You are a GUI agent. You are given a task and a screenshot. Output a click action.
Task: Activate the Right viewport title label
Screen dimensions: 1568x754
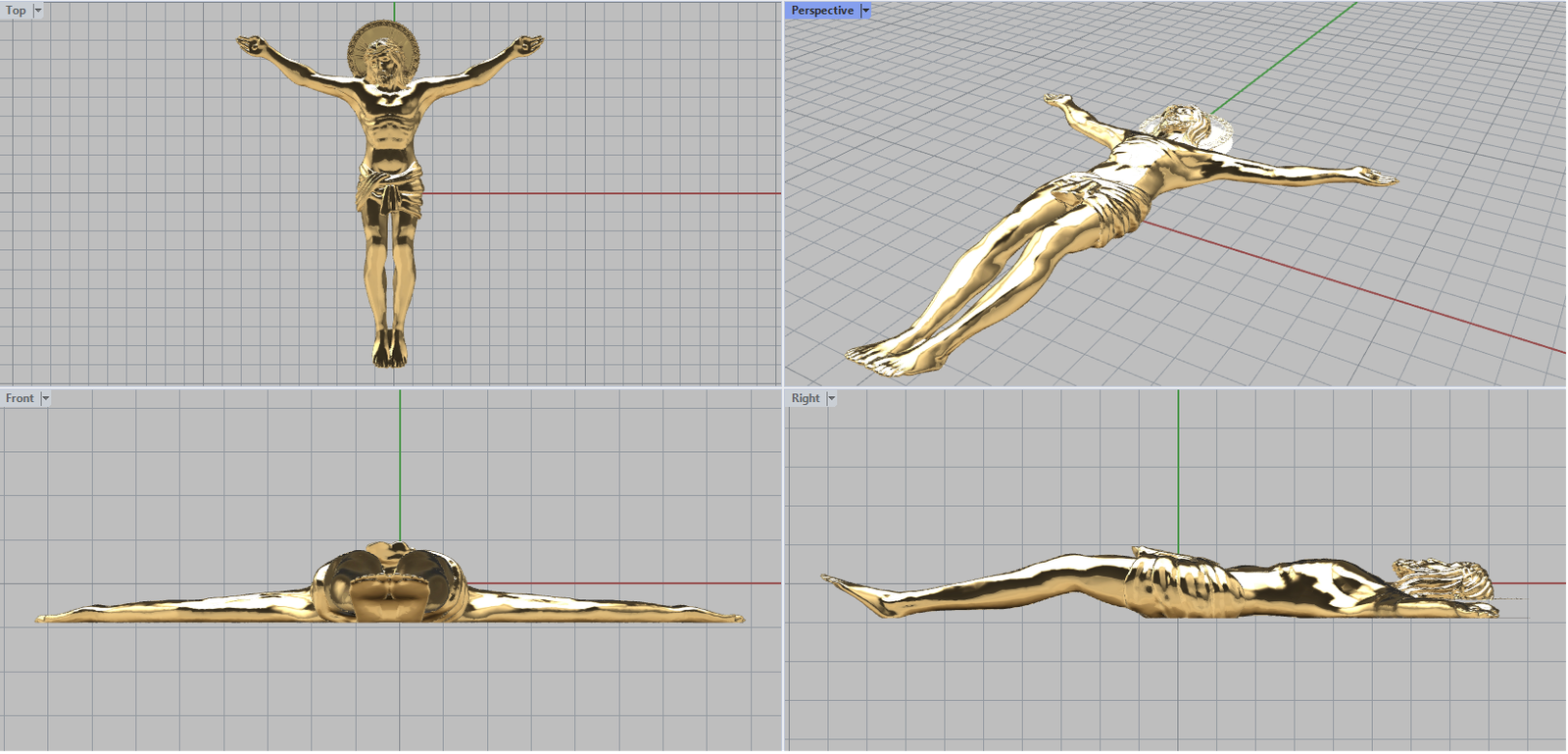(x=805, y=398)
